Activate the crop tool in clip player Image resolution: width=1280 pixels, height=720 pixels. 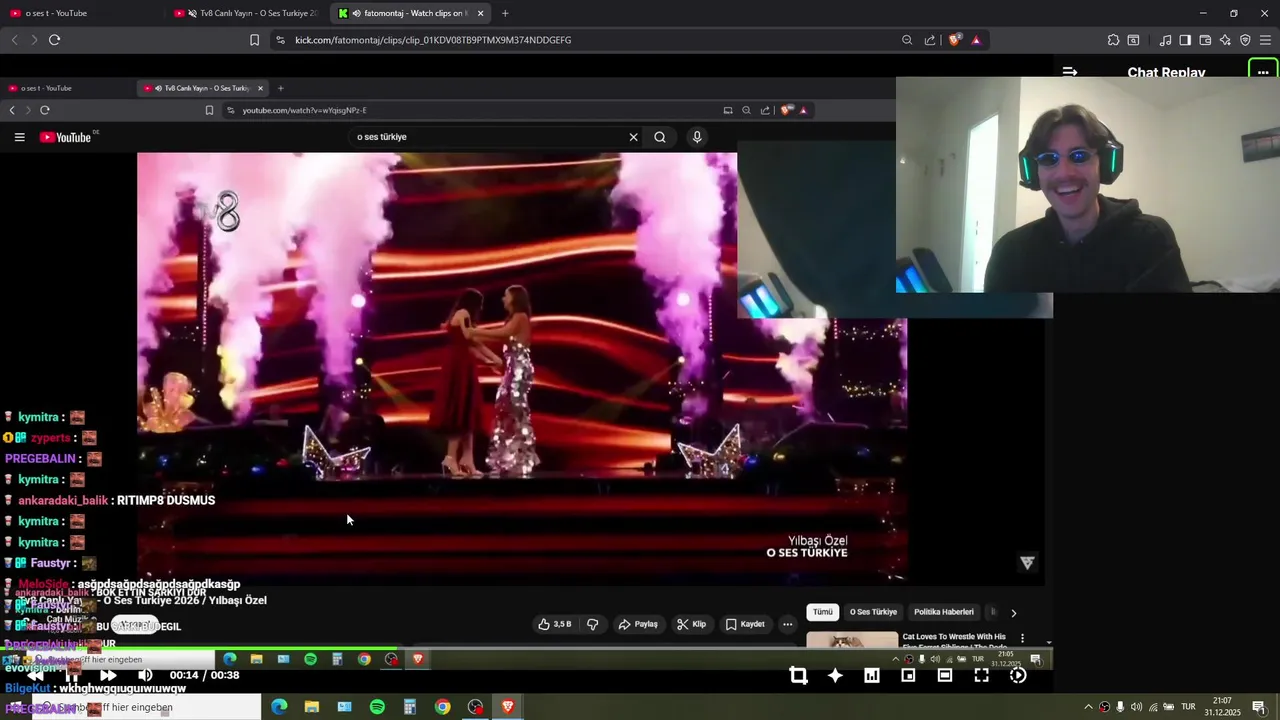pyautogui.click(x=798, y=676)
